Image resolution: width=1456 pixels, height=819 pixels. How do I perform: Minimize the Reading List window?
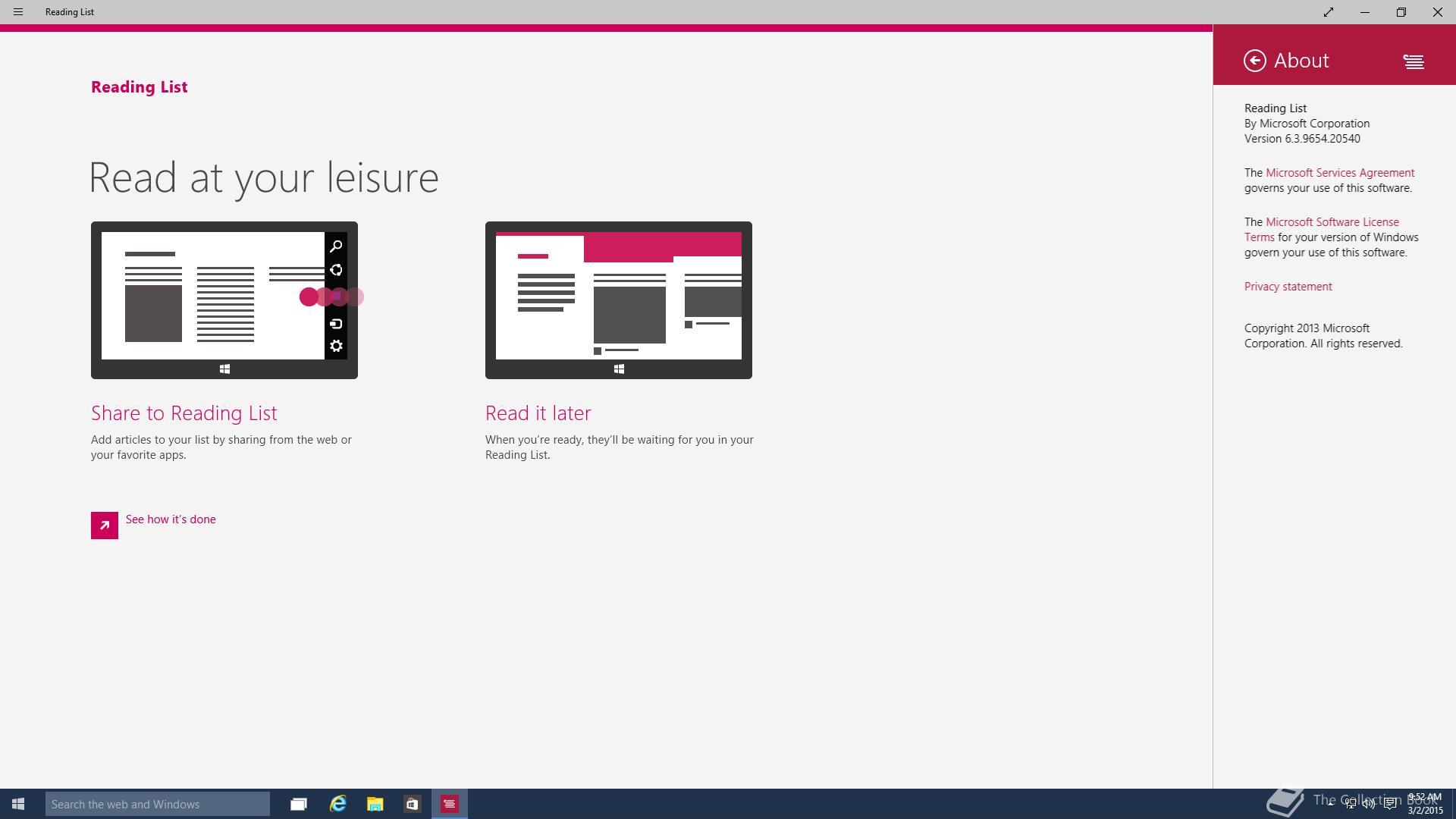point(1365,12)
